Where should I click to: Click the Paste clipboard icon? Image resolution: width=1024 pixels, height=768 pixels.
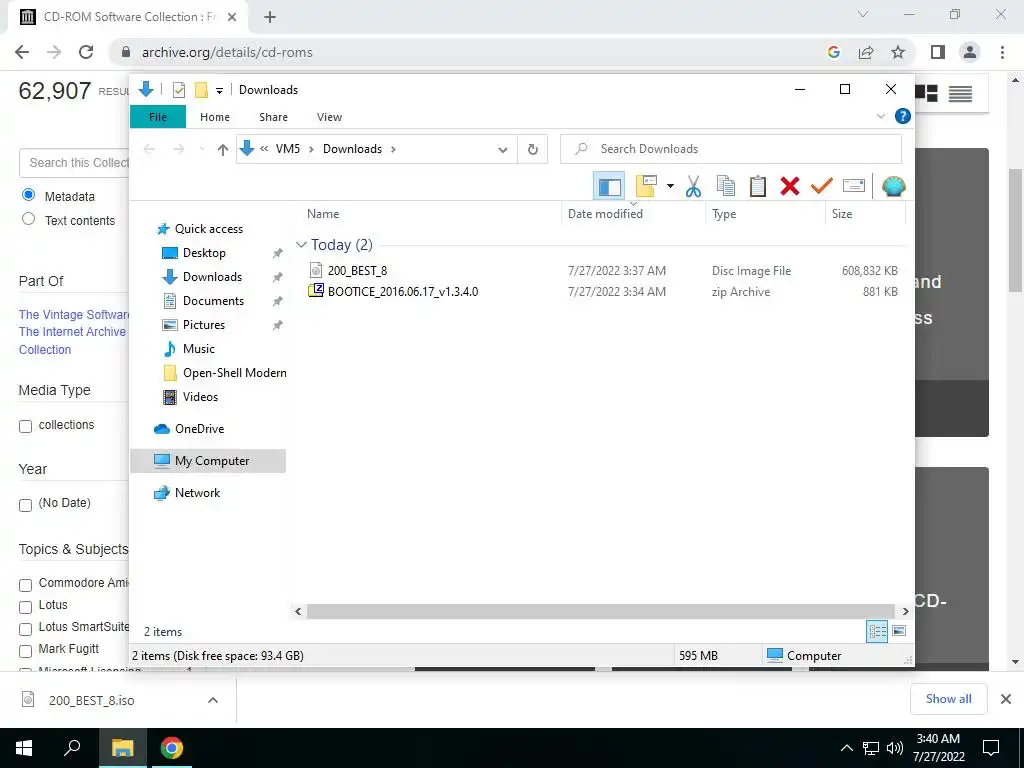click(758, 187)
